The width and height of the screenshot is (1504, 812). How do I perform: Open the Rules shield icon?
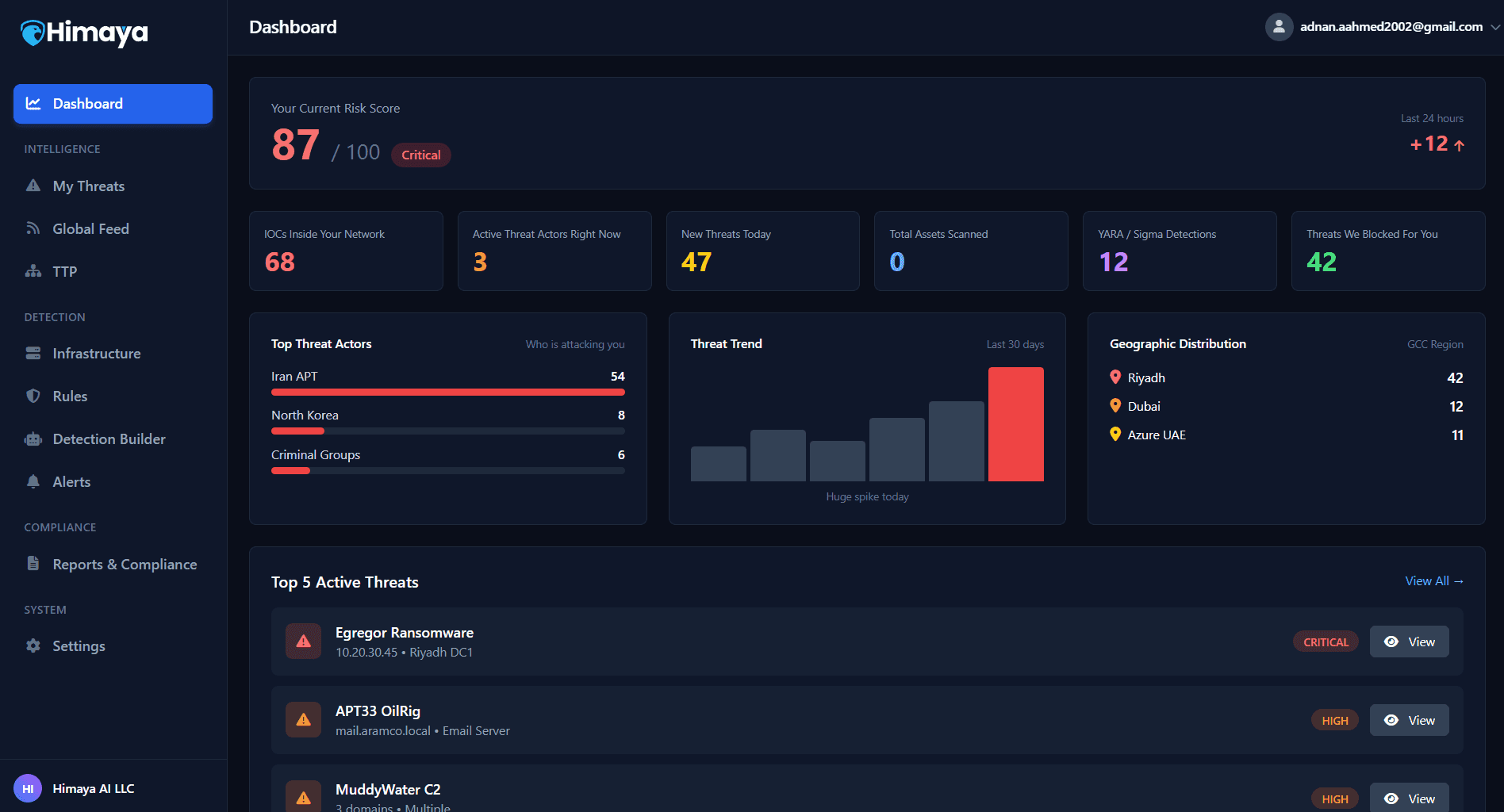pyautogui.click(x=33, y=396)
